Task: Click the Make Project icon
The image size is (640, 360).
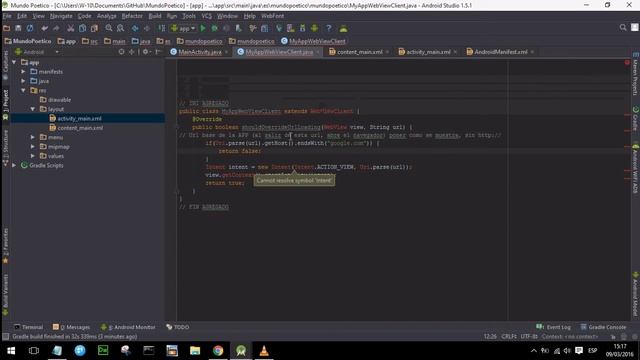Action: (162, 28)
